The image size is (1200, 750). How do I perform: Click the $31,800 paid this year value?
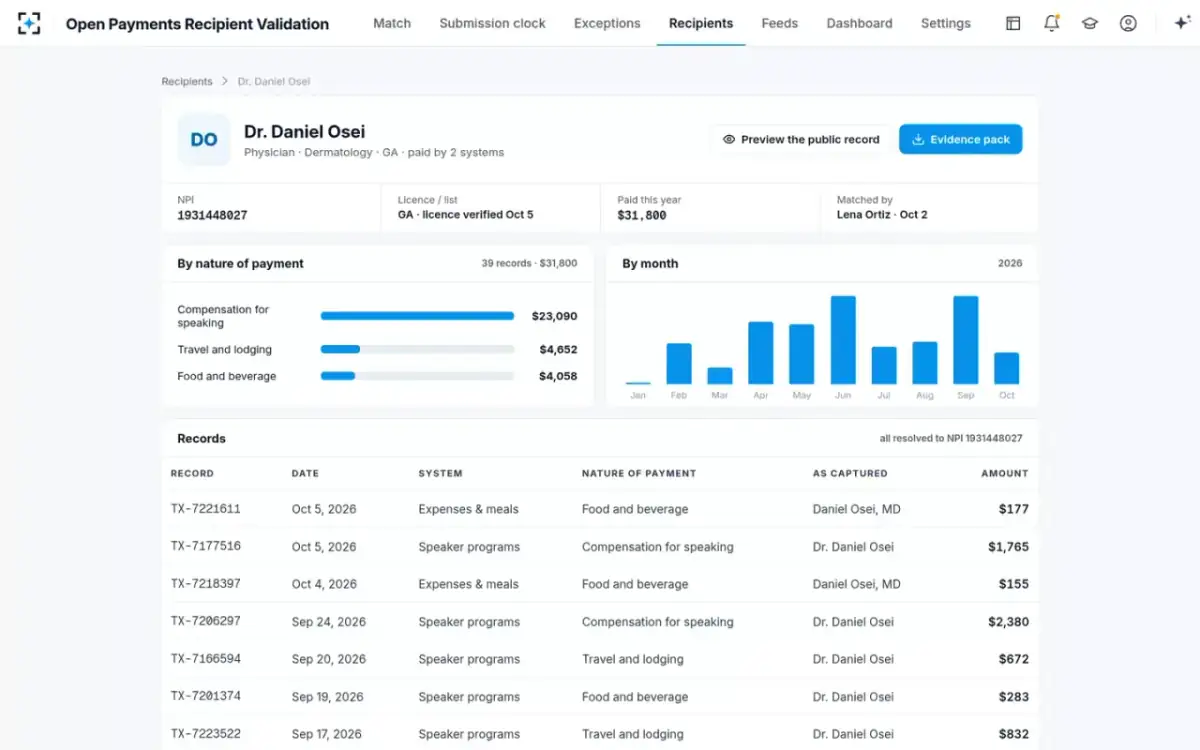[642, 215]
